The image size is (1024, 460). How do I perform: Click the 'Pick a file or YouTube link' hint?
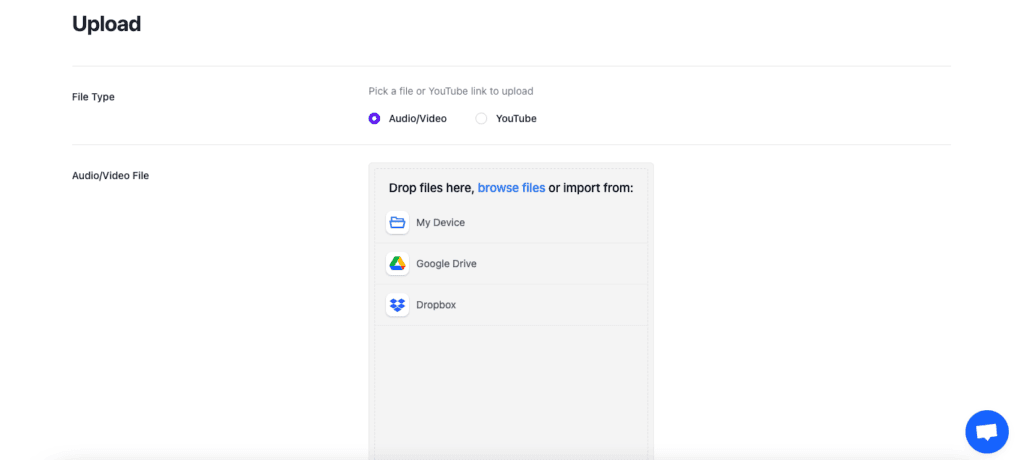pyautogui.click(x=451, y=91)
